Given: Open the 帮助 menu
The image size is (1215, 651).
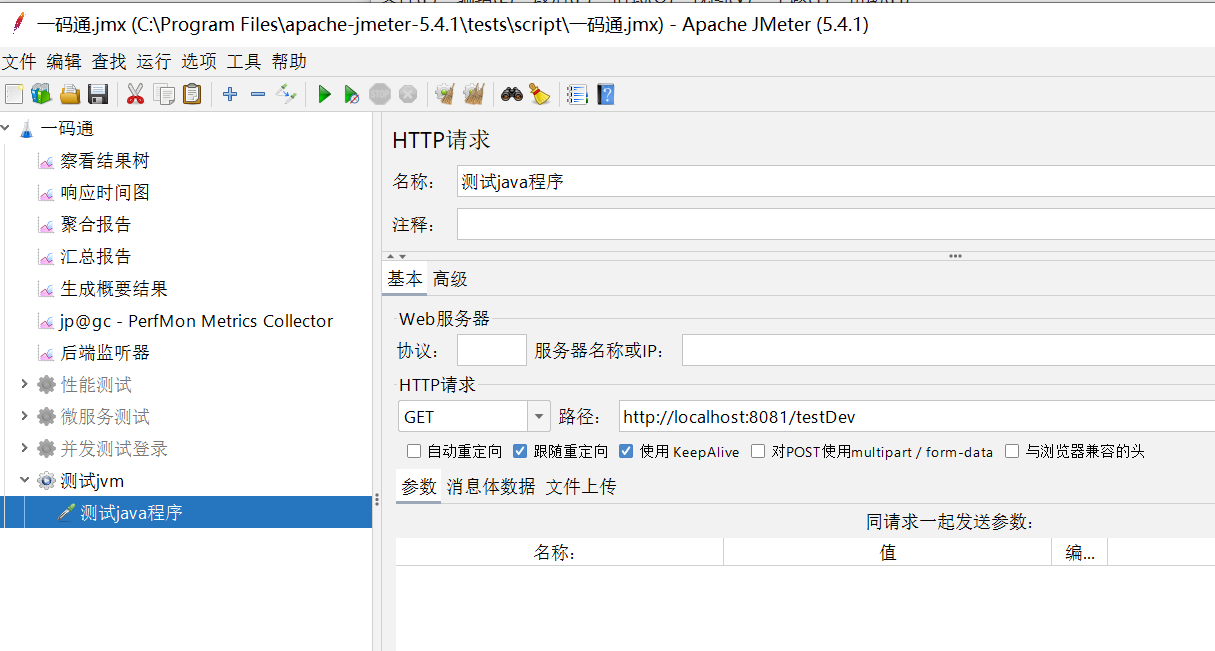Looking at the screenshot, I should click(x=289, y=62).
